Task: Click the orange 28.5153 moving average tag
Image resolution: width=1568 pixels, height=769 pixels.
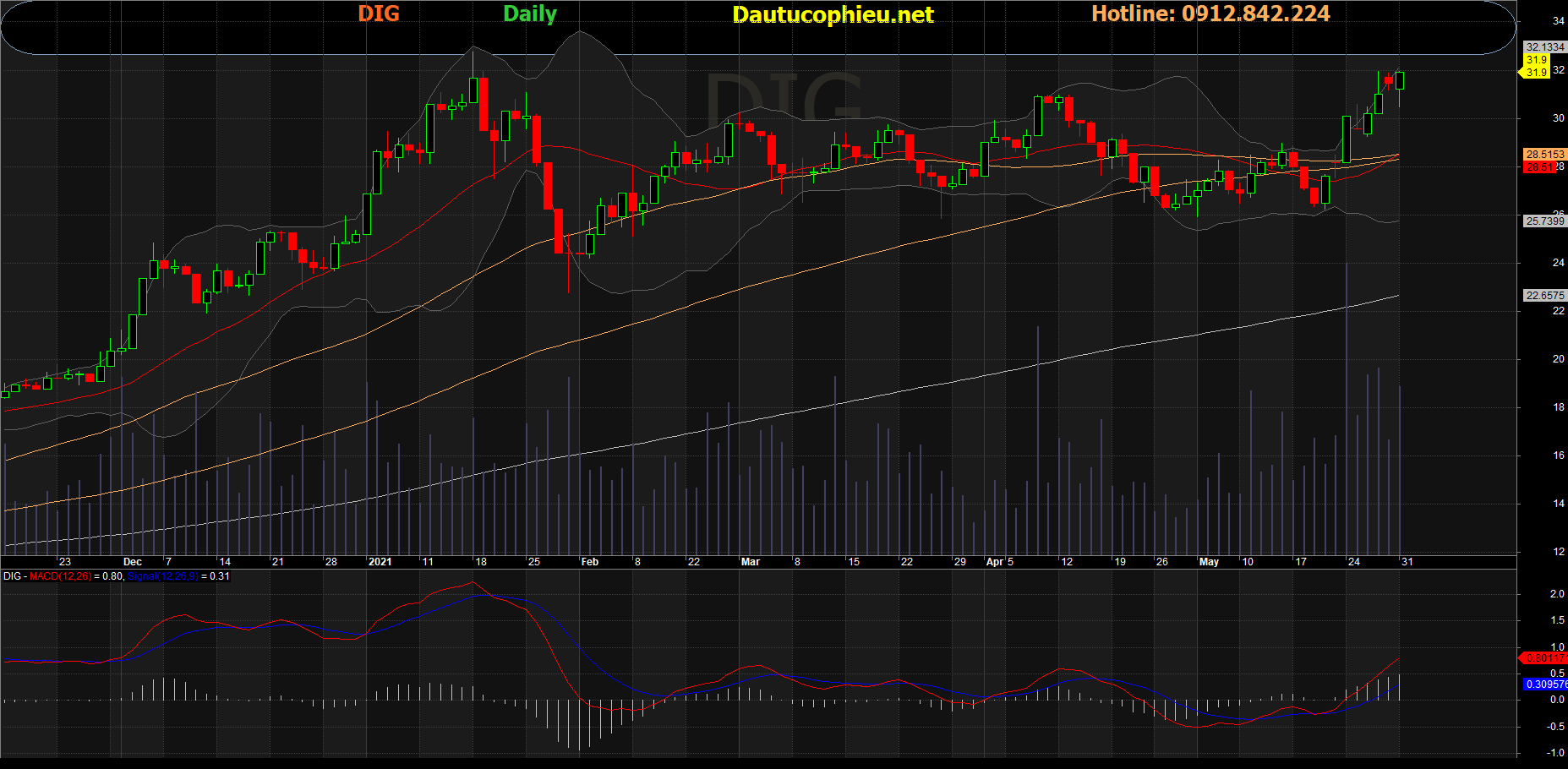Action: pyautogui.click(x=1544, y=155)
